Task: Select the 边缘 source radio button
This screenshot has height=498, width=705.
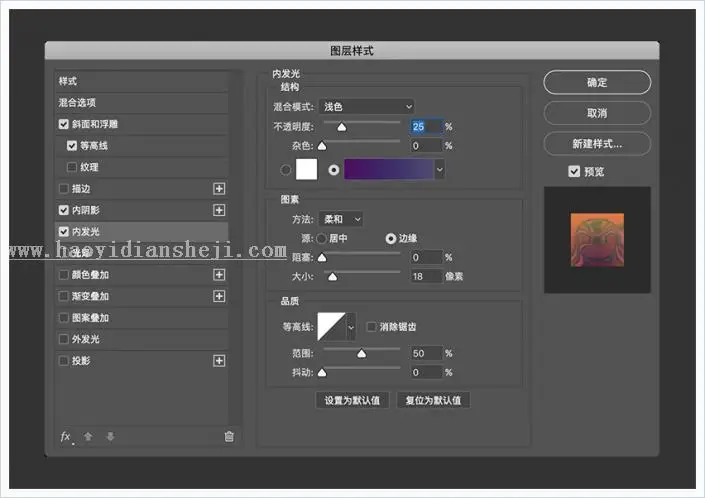Action: click(391, 238)
